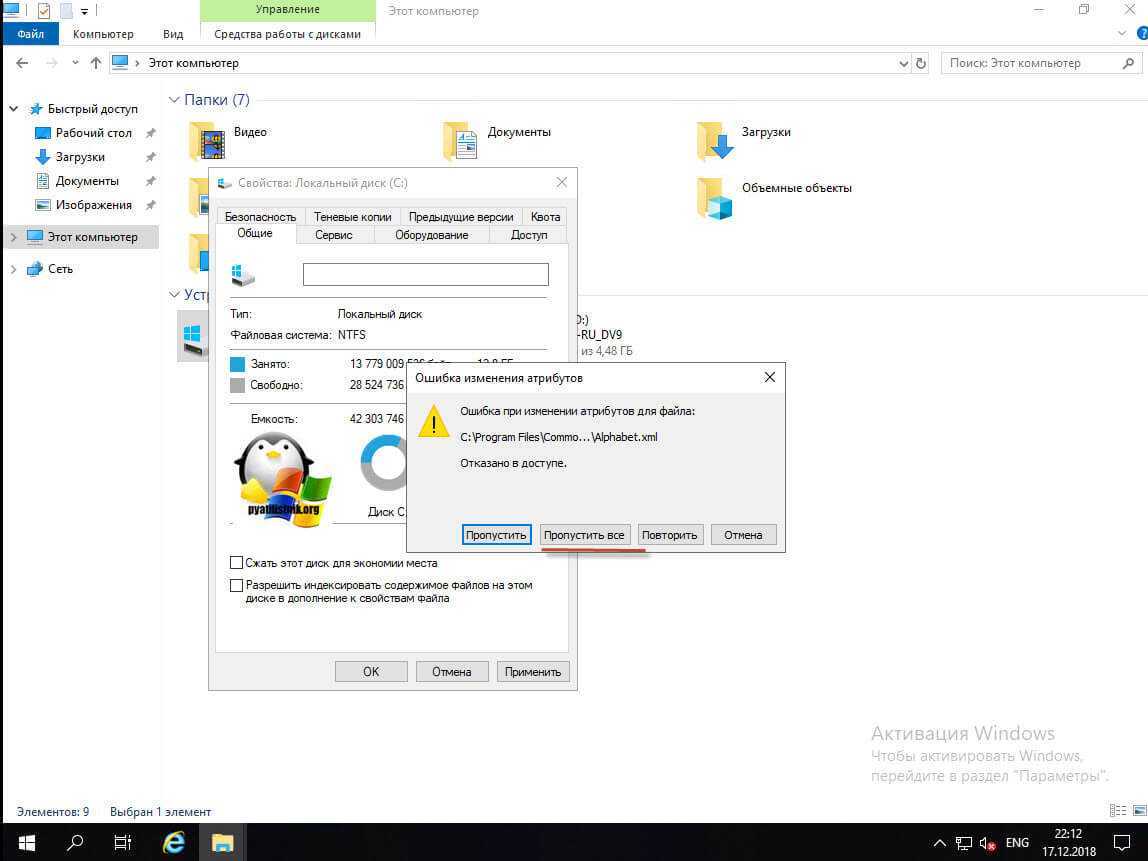
Task: Open the Windows Start menu
Action: click(x=26, y=842)
